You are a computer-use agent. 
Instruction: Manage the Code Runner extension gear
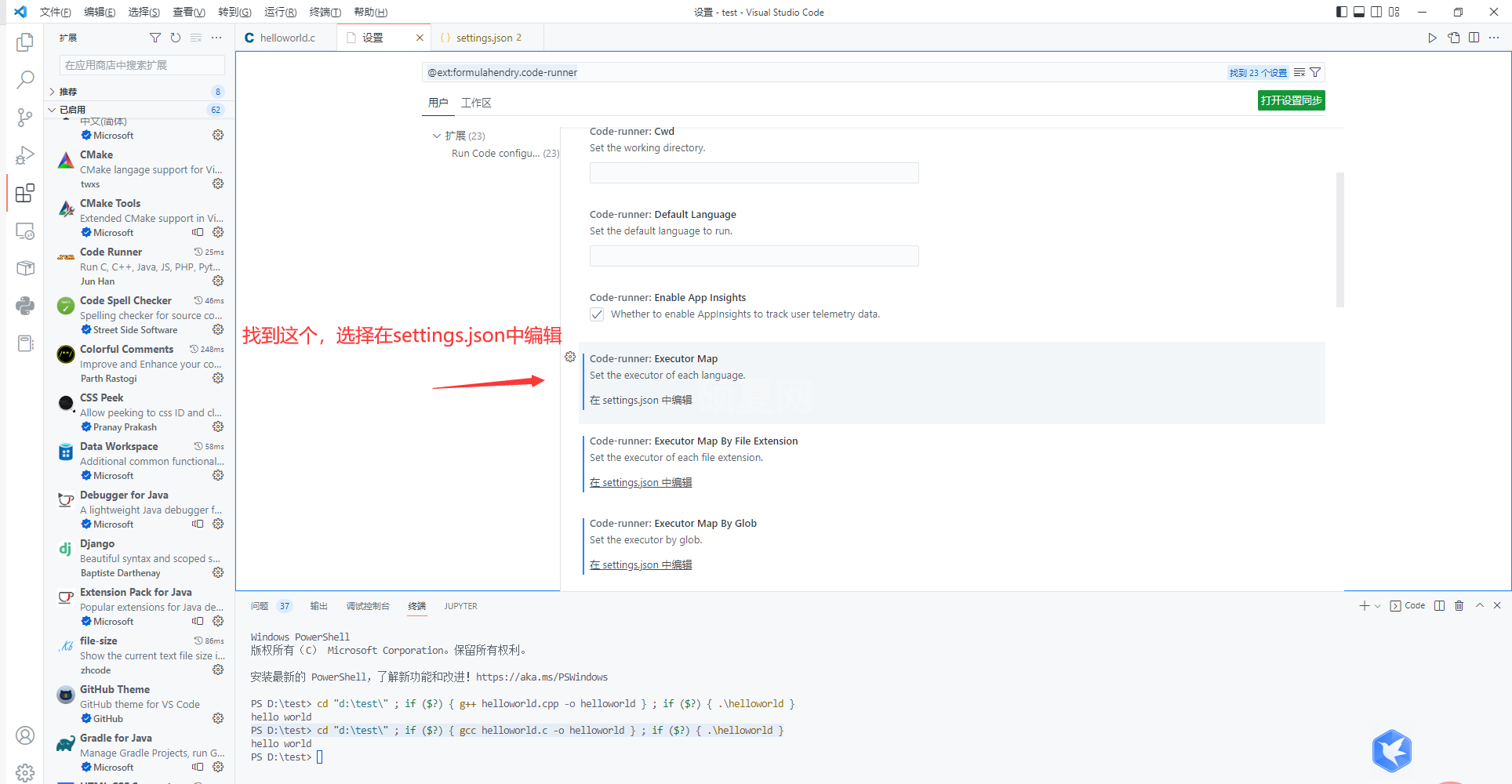[x=218, y=281]
